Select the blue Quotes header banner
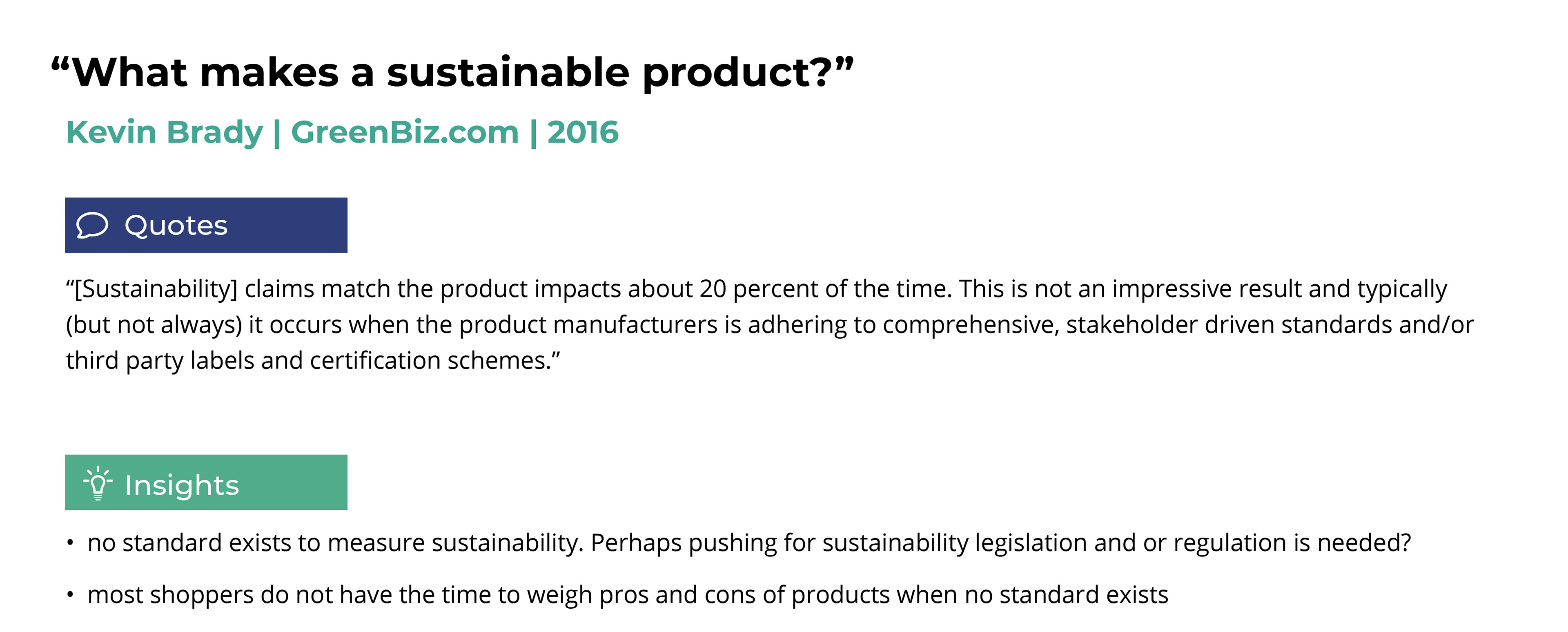This screenshot has height=632, width=1568. (206, 225)
